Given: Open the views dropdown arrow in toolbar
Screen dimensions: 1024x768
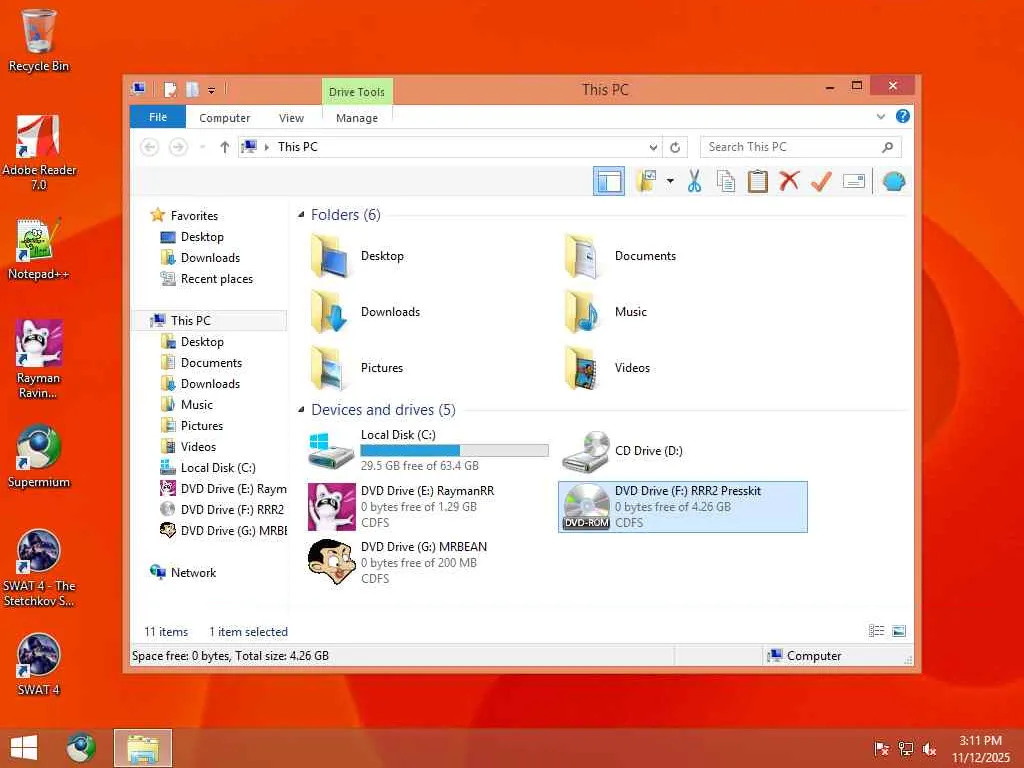Looking at the screenshot, I should (x=670, y=181).
